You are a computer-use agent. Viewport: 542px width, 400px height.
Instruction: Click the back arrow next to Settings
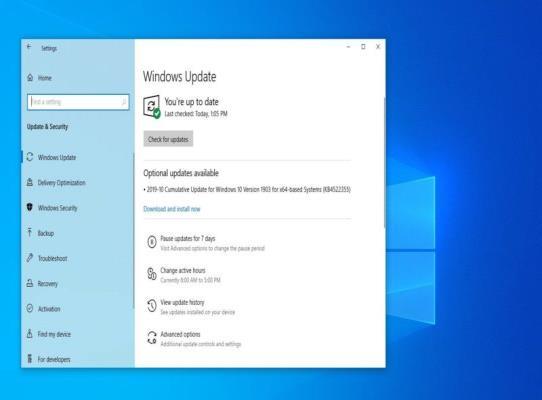click(x=29, y=47)
